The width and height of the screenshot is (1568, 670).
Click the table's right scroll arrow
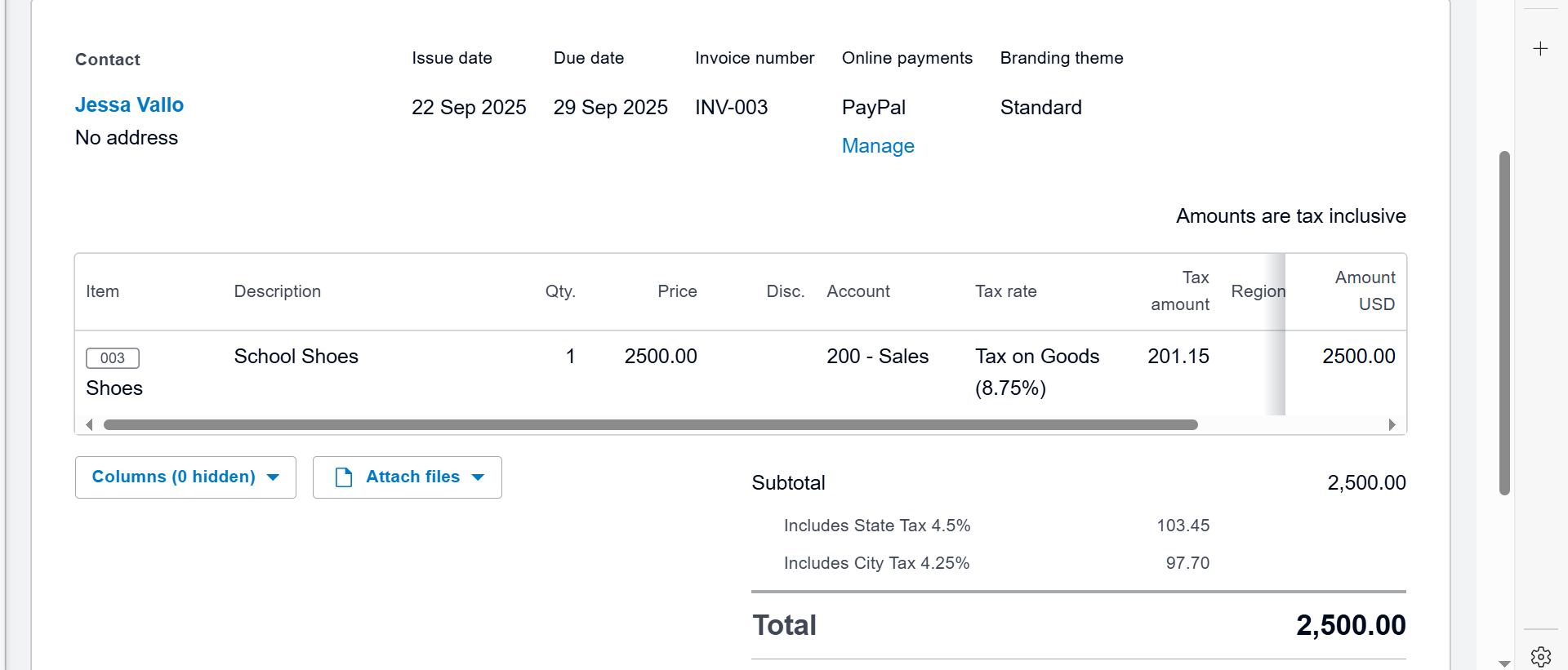(x=1392, y=424)
